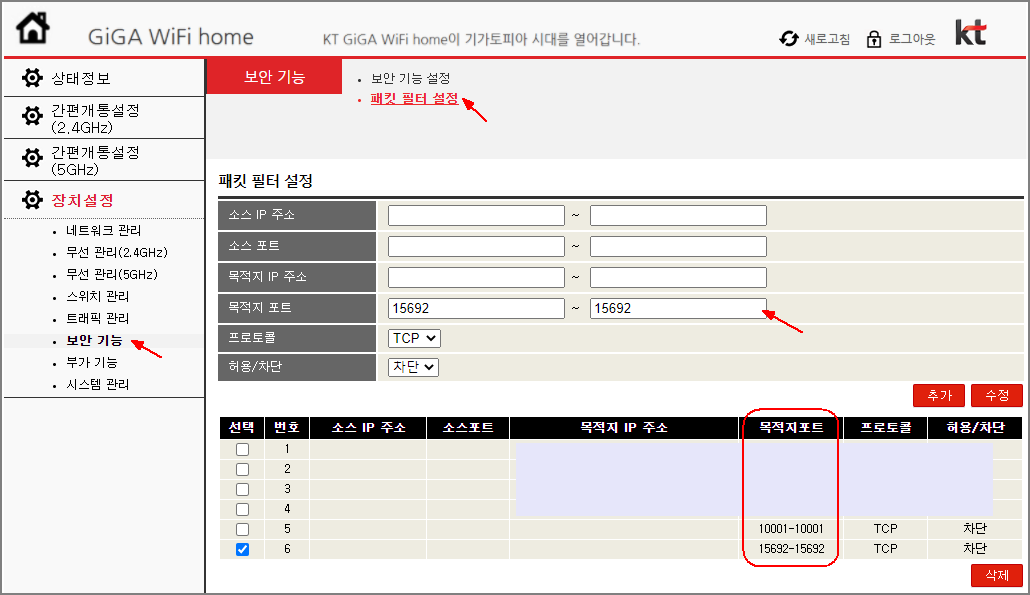Click the 소스 포트 end field
1030x595 pixels.
pyautogui.click(x=678, y=246)
